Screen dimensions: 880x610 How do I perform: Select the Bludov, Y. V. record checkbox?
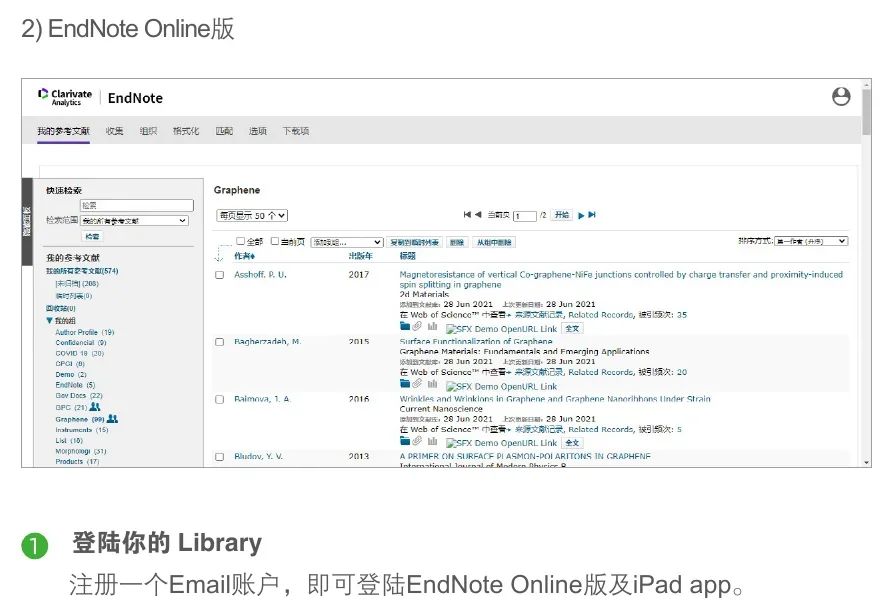point(219,457)
